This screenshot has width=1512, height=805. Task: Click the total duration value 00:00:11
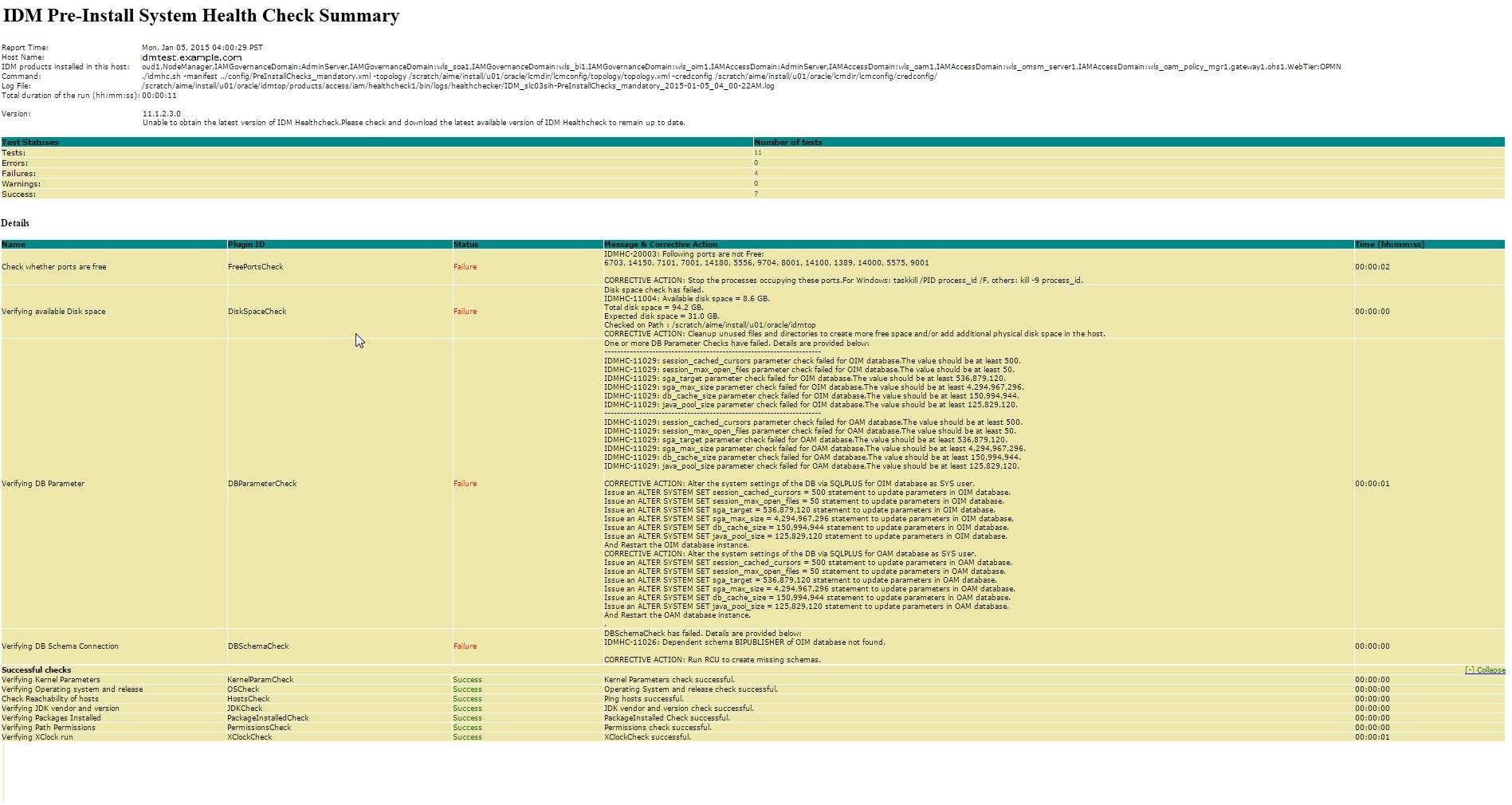click(x=159, y=96)
